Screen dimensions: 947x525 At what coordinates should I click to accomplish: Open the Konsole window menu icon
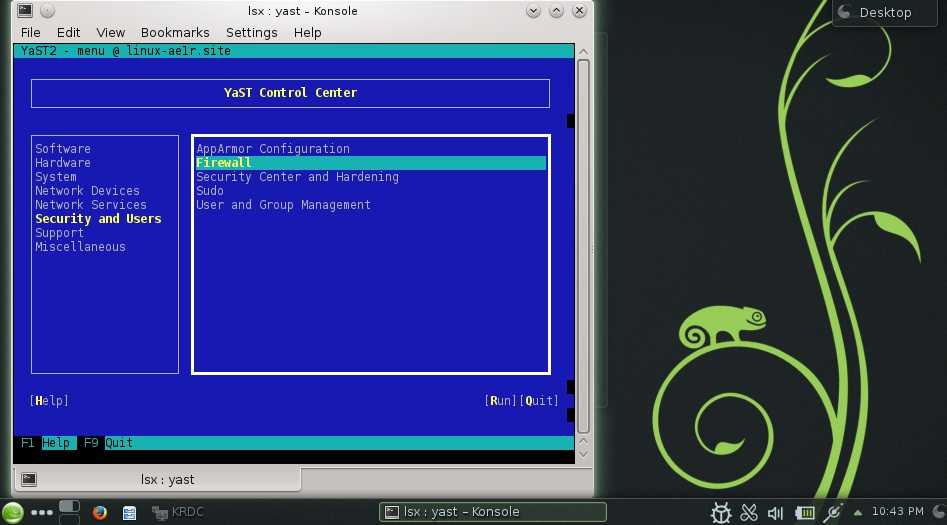[x=25, y=10]
